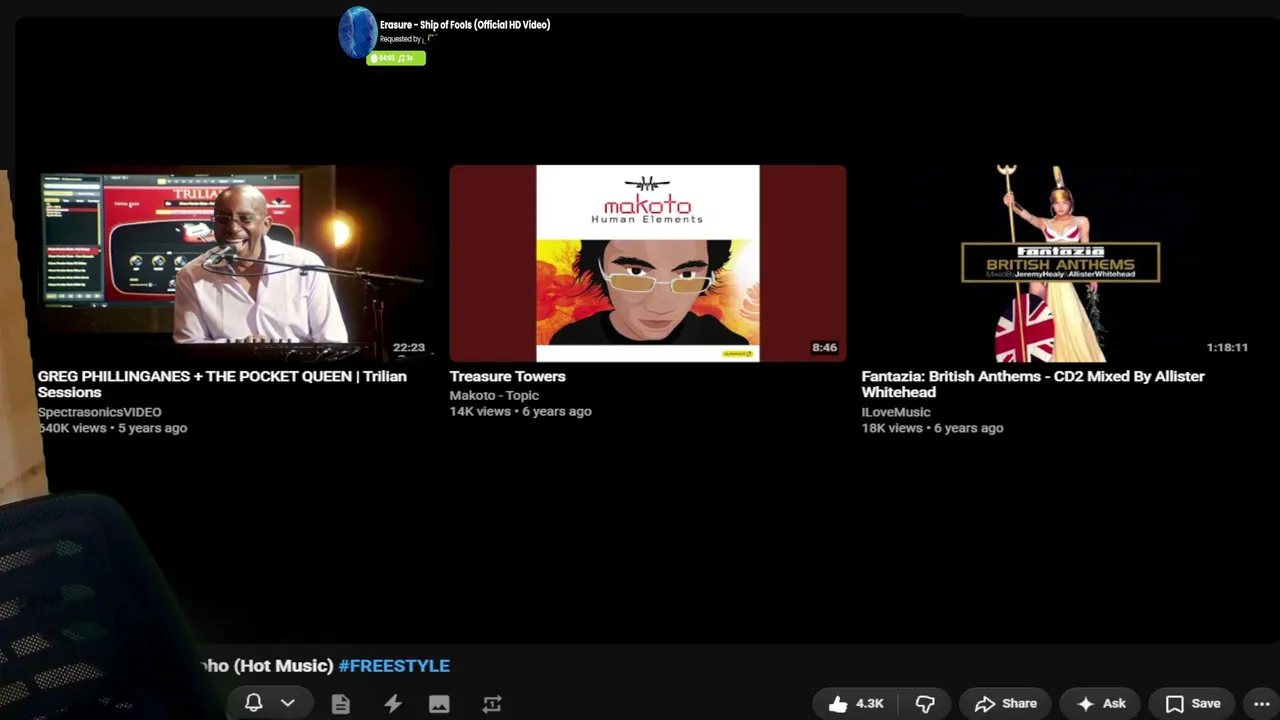Viewport: 1280px width, 720px height.
Task: Click the 8:46 duration label
Action: [824, 348]
